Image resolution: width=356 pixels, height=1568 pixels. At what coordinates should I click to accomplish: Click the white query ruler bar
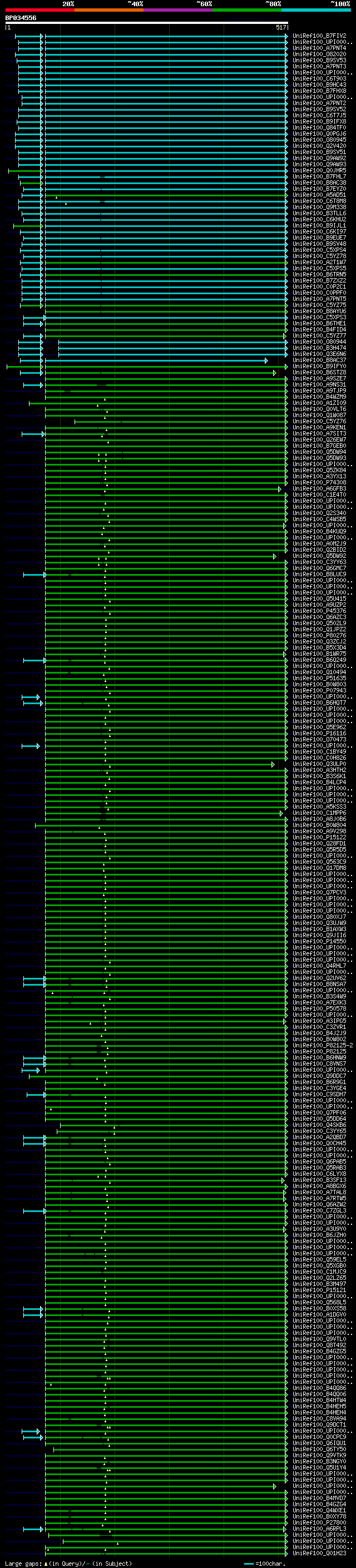(147, 22)
